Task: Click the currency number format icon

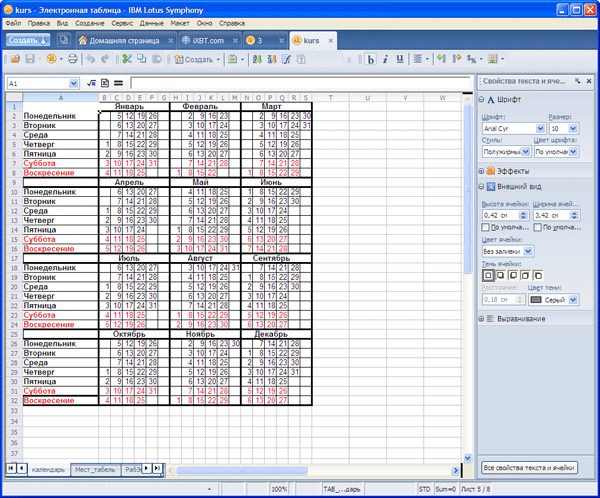Action: pyautogui.click(x=471, y=59)
